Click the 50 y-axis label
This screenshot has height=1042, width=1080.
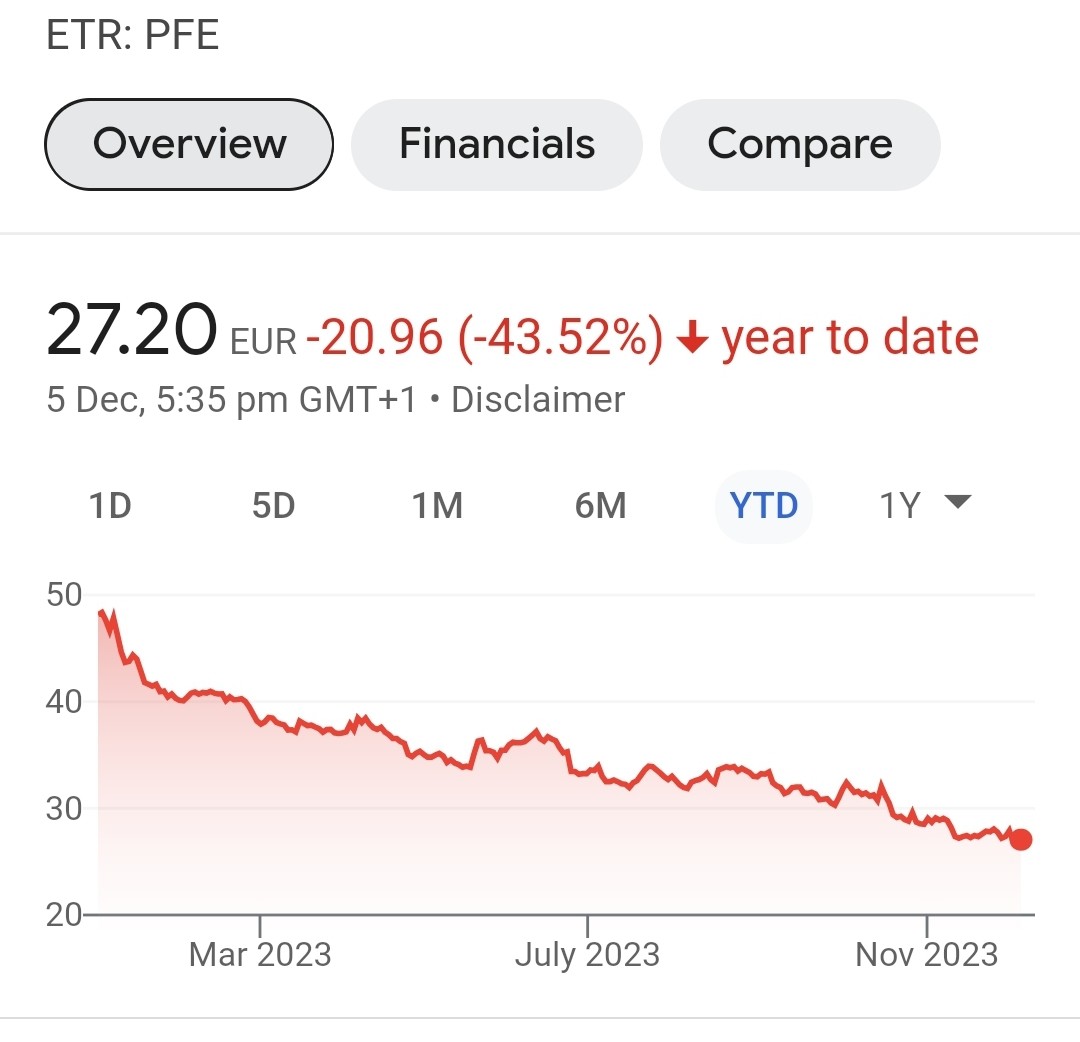click(x=64, y=595)
